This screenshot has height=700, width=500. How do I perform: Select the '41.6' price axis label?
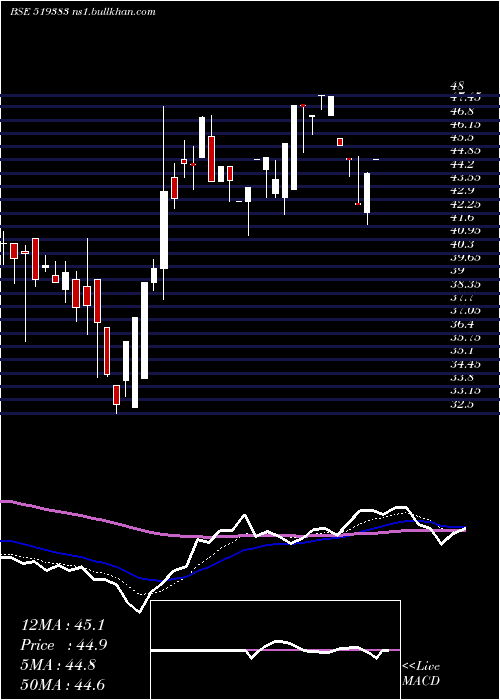[x=462, y=217]
